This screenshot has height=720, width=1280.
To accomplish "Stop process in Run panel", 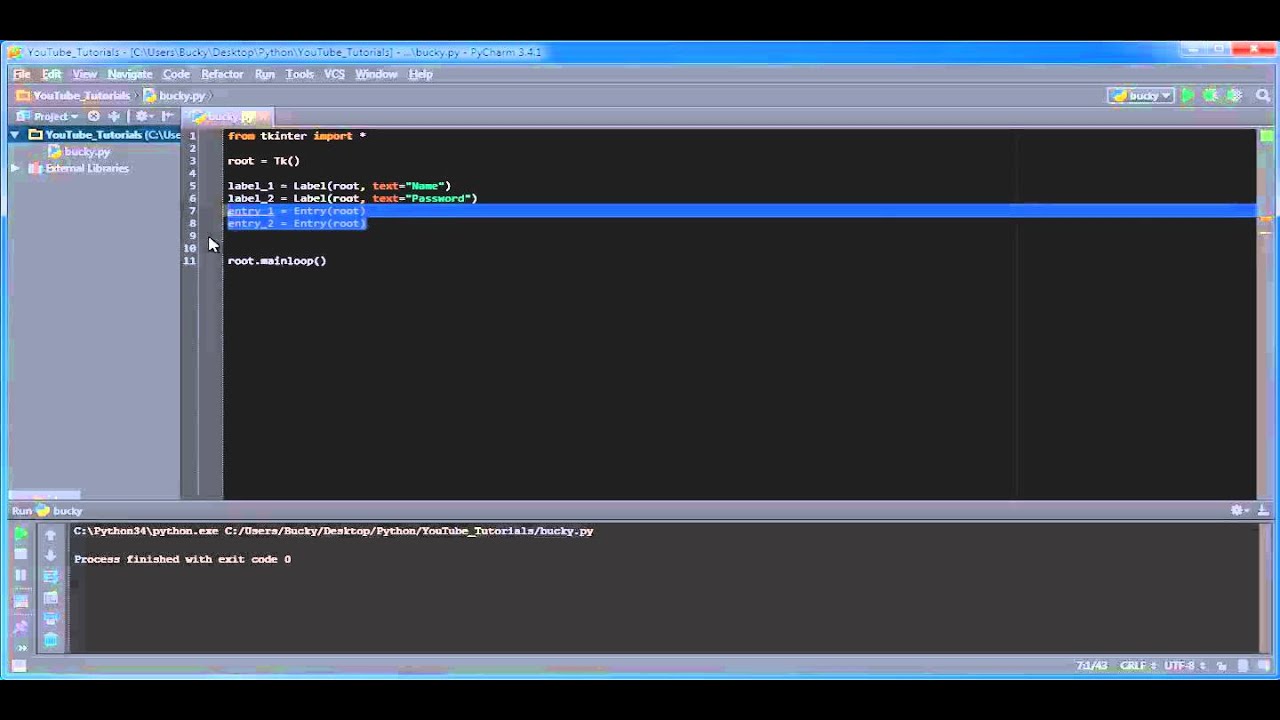I will 20,555.
